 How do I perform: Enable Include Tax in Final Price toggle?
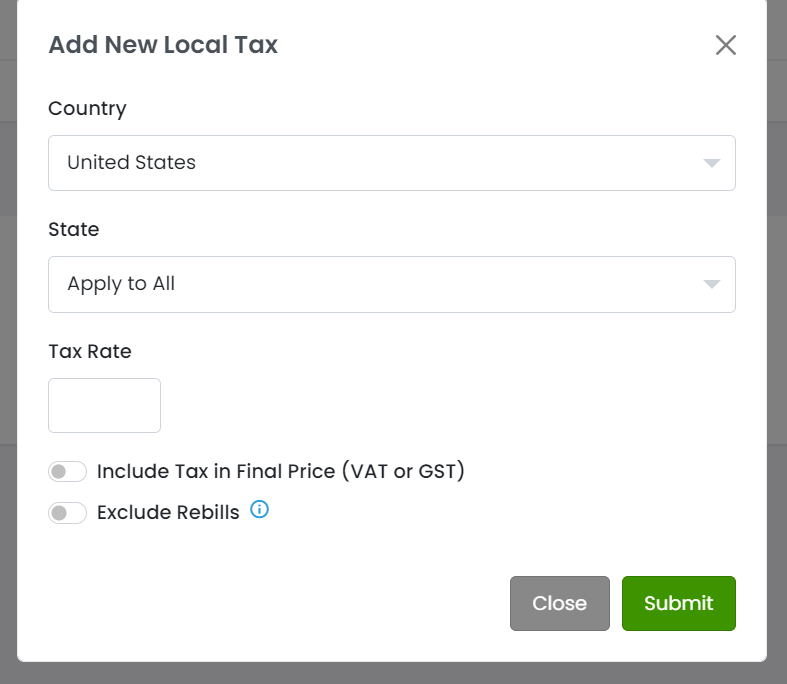coord(67,471)
